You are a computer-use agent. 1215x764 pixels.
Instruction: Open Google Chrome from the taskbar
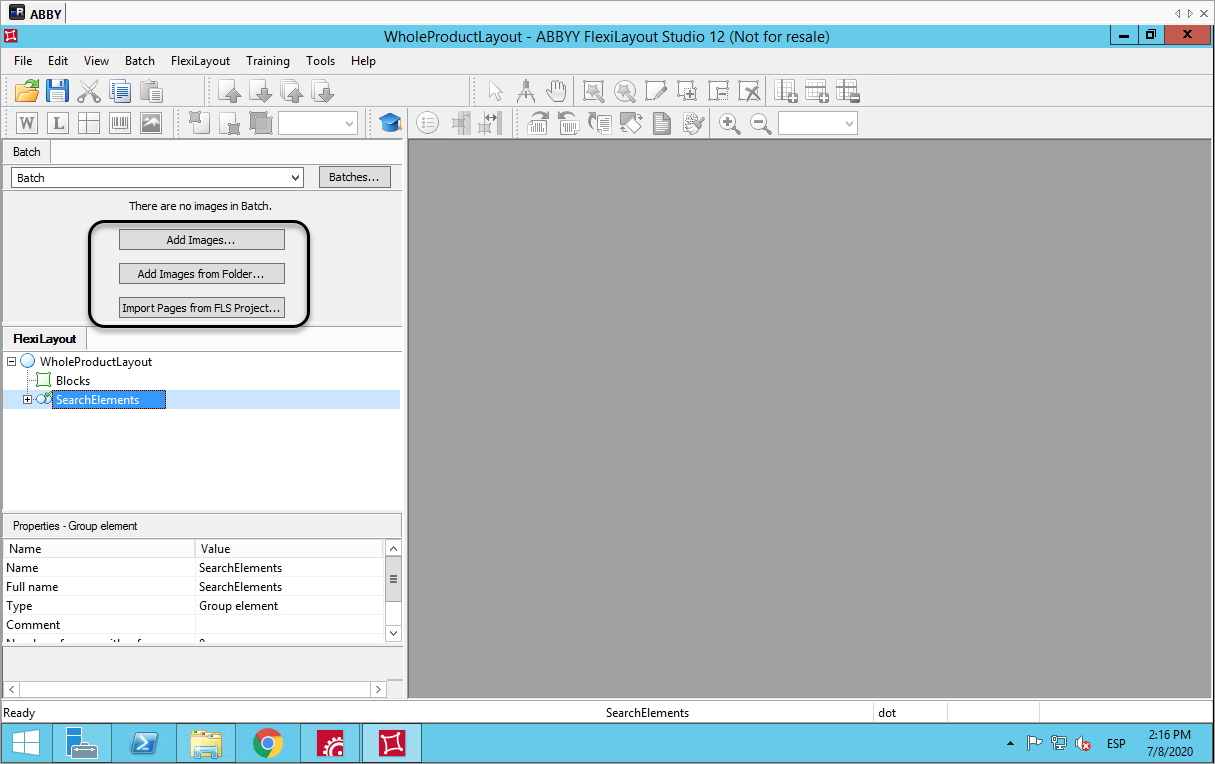pos(267,744)
